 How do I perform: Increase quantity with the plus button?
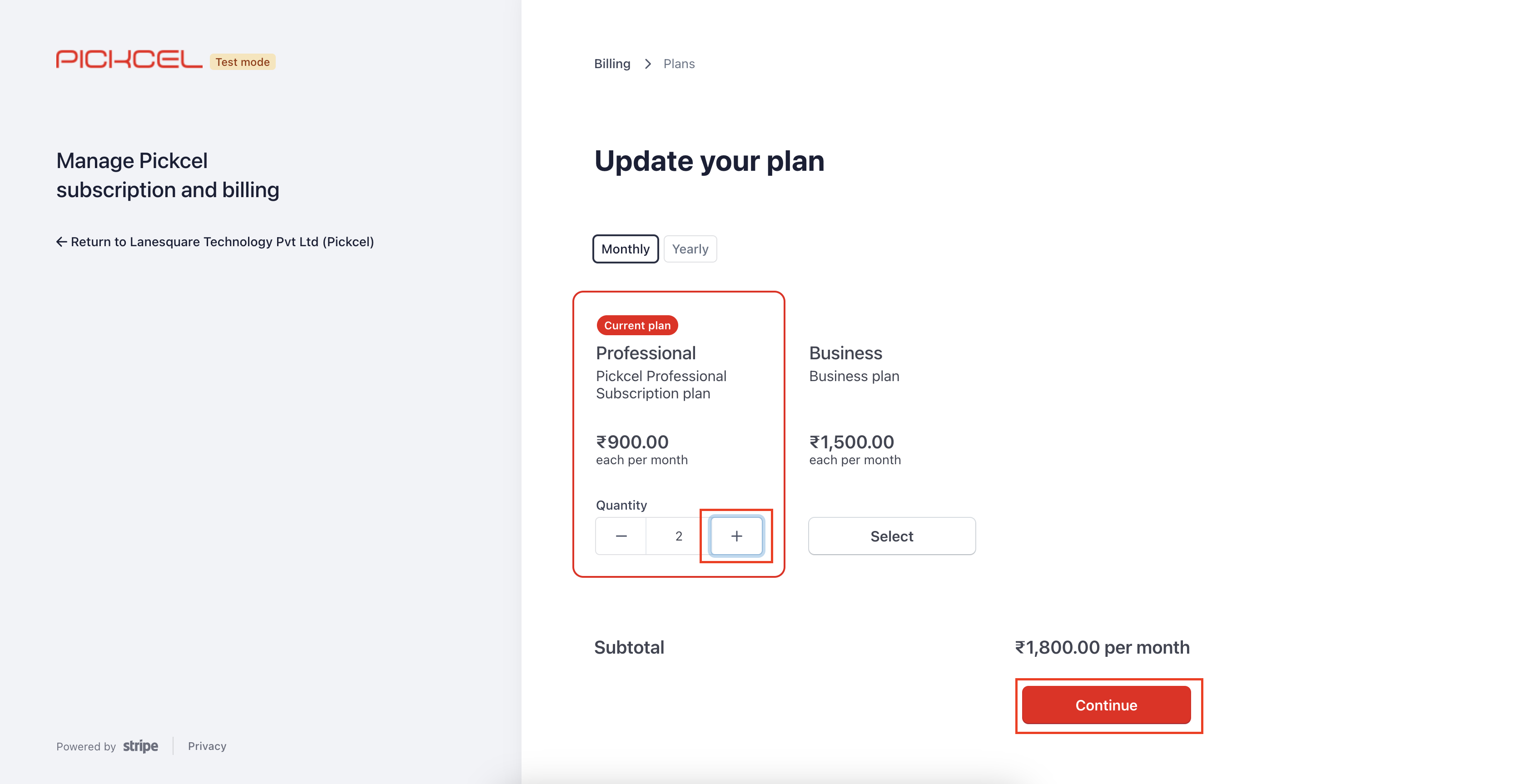pos(736,536)
